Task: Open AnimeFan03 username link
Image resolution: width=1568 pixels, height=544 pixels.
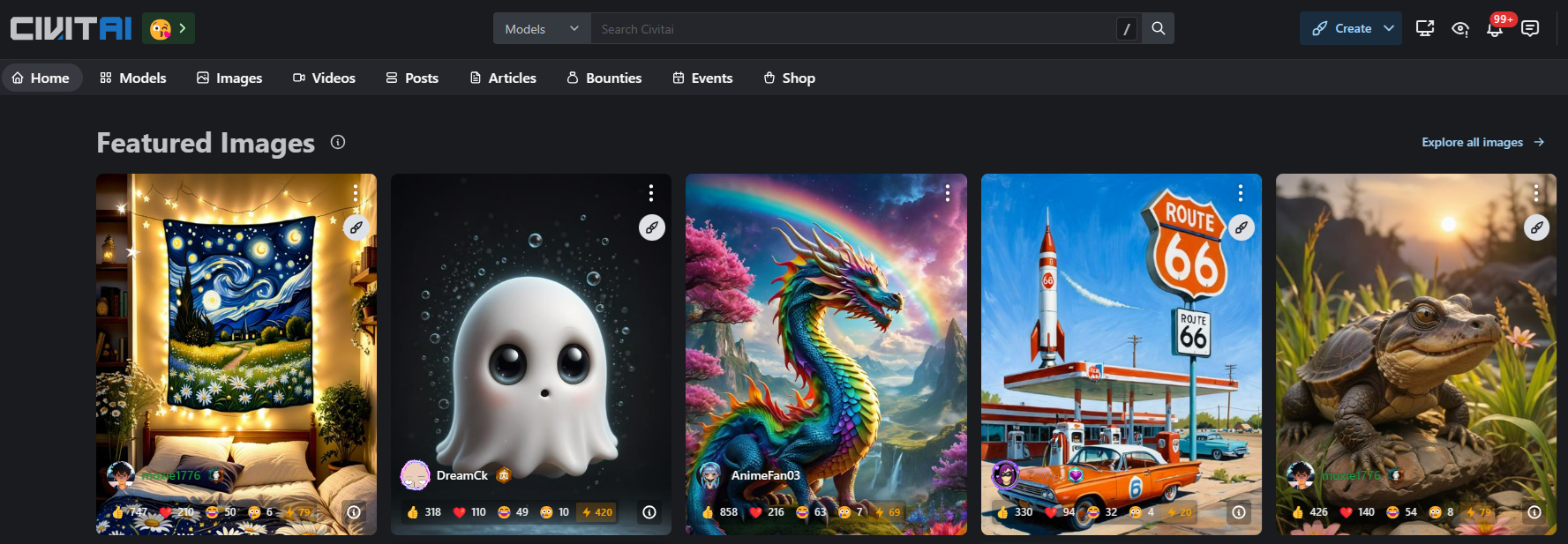Action: [x=765, y=475]
